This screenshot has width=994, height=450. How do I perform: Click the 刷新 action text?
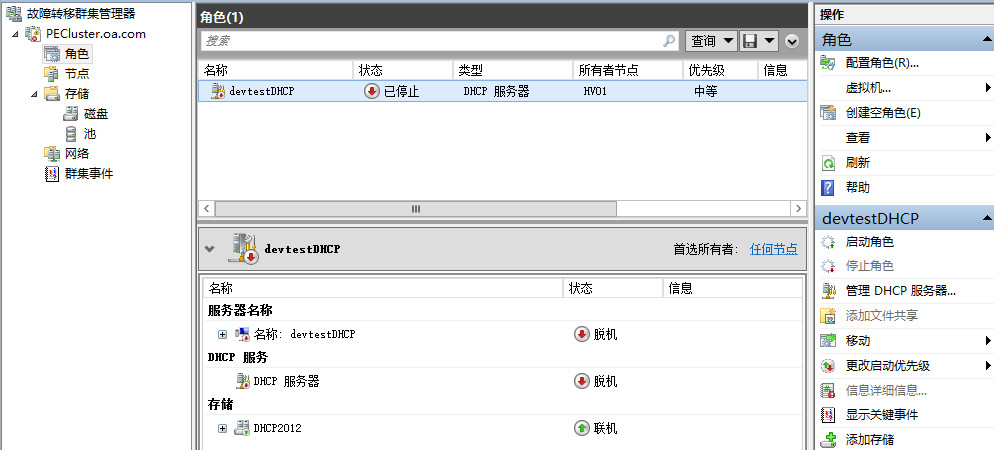click(x=858, y=163)
